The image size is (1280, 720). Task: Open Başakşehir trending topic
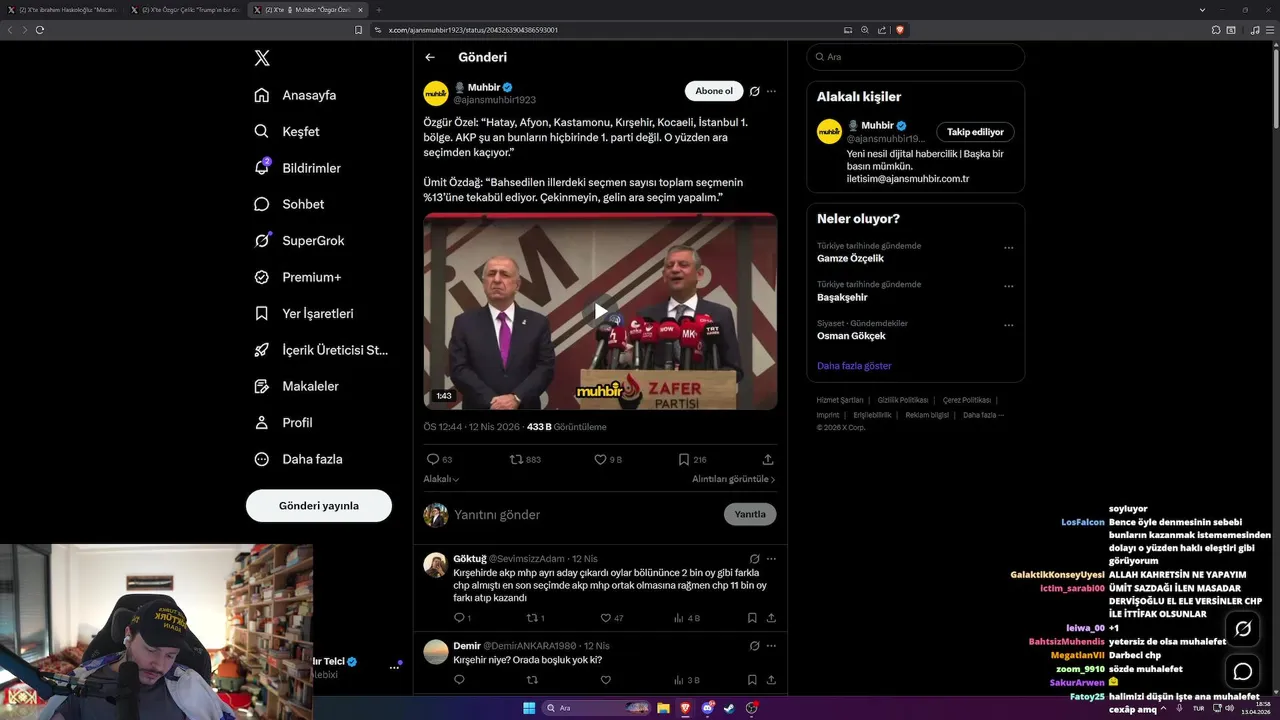pyautogui.click(x=842, y=297)
